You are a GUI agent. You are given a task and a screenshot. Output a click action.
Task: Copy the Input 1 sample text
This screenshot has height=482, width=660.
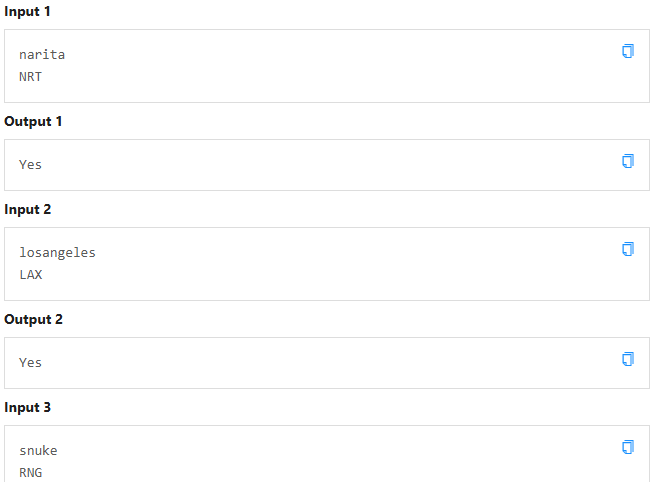click(x=628, y=51)
